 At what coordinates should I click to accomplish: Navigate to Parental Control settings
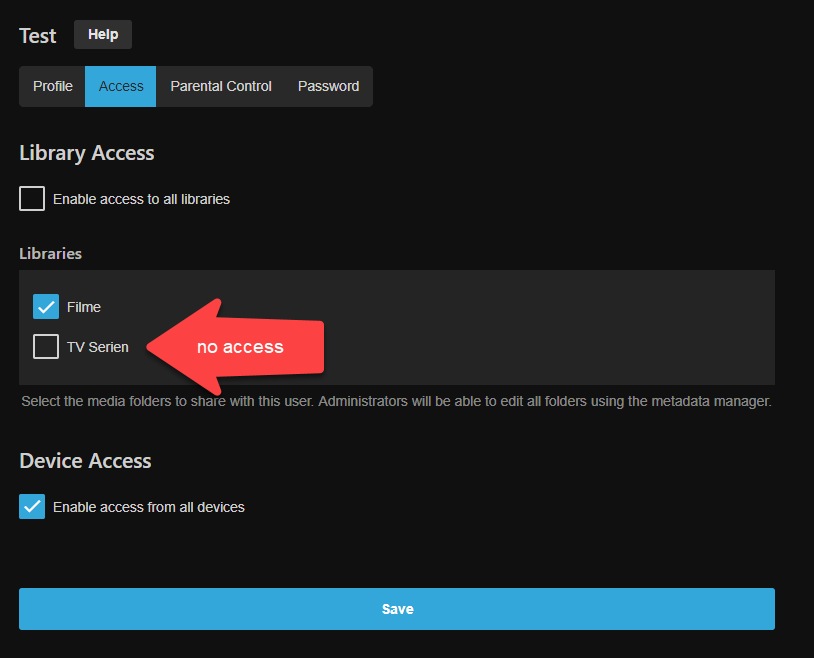220,86
